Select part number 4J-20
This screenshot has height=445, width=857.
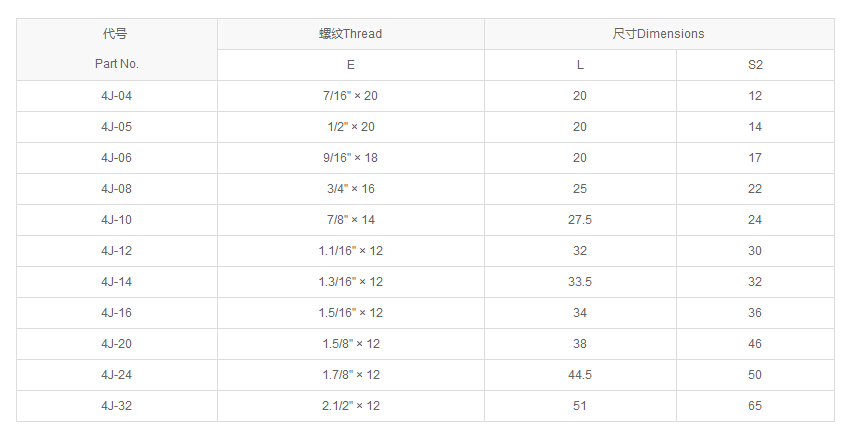tap(116, 344)
